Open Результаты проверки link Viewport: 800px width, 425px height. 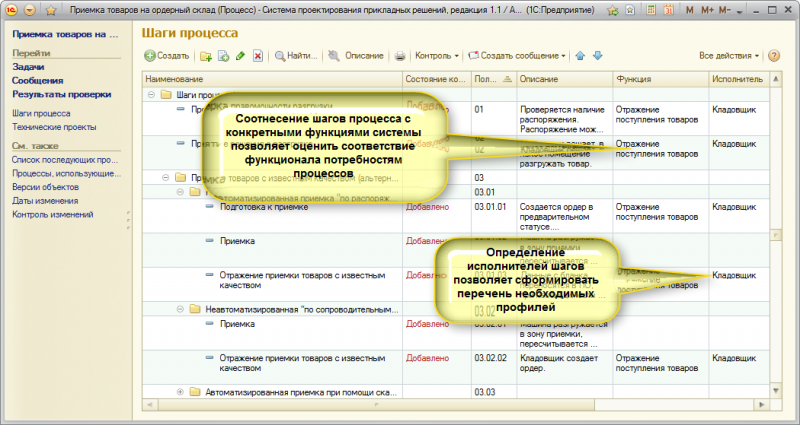click(x=62, y=94)
